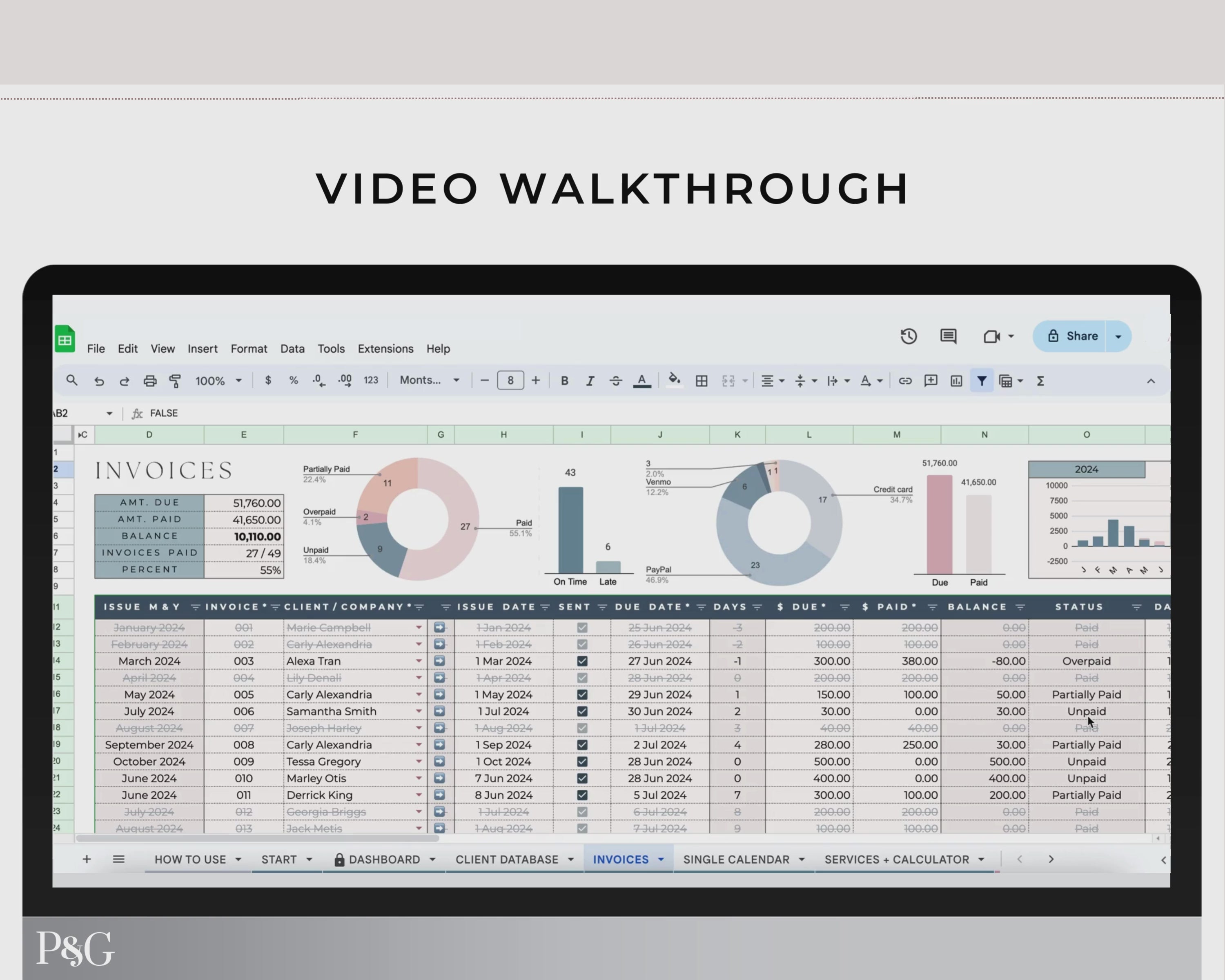Image resolution: width=1225 pixels, height=980 pixels.
Task: Open the Extensions menu
Action: [x=385, y=349]
